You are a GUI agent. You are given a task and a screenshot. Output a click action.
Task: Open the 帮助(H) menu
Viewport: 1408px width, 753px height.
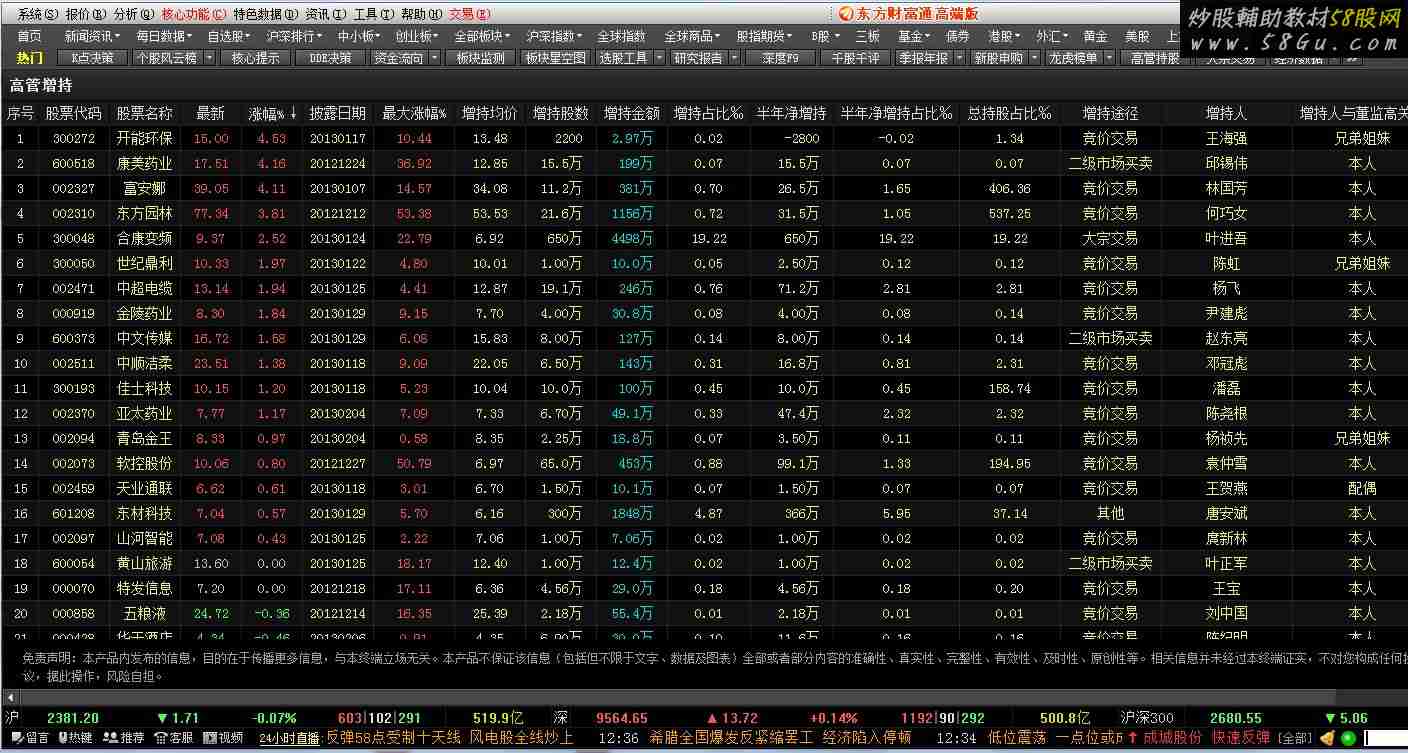click(x=421, y=14)
